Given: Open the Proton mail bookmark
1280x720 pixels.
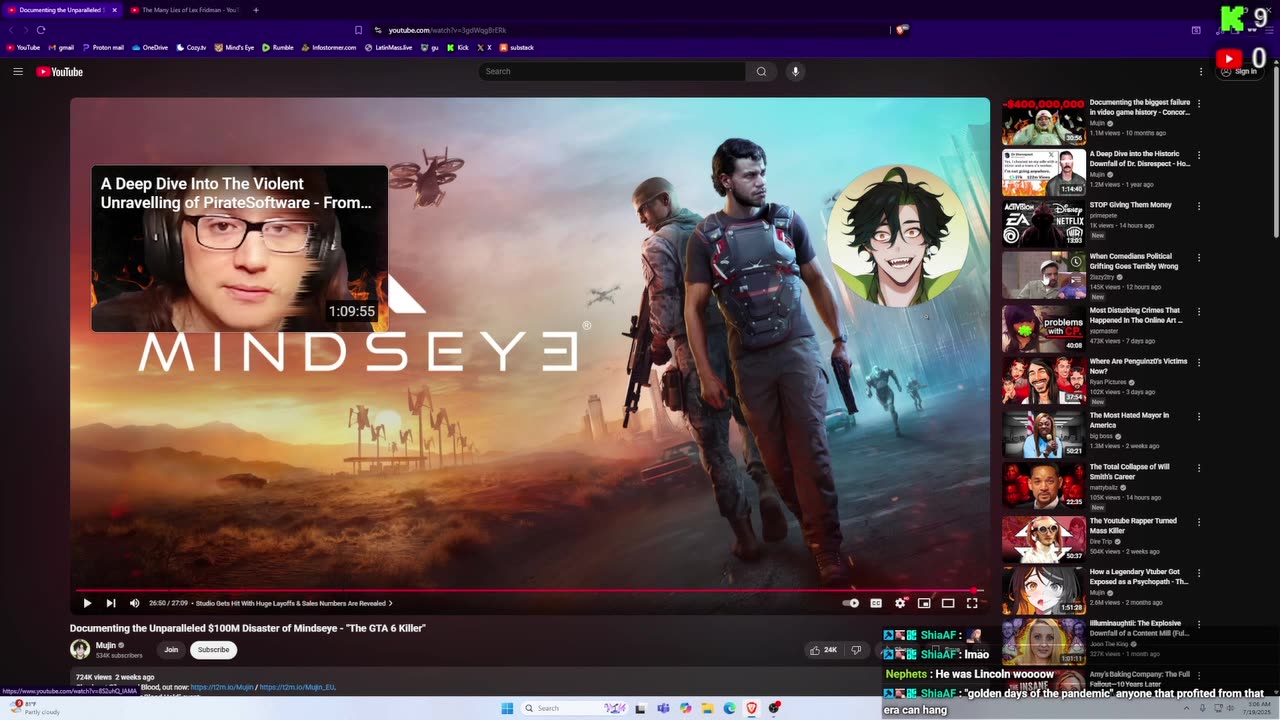Looking at the screenshot, I should [103, 47].
